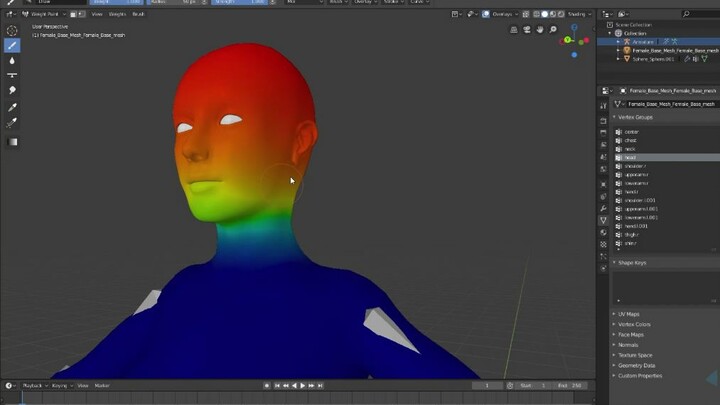Select the Smear tool in left toolbar
The image size is (720, 405).
12,90
